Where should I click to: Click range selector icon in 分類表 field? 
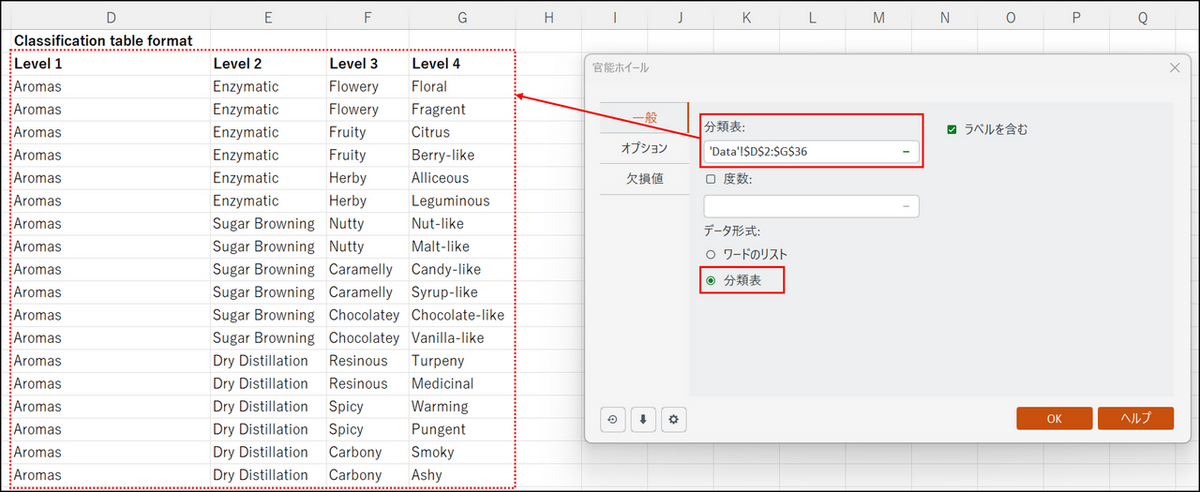pos(905,151)
